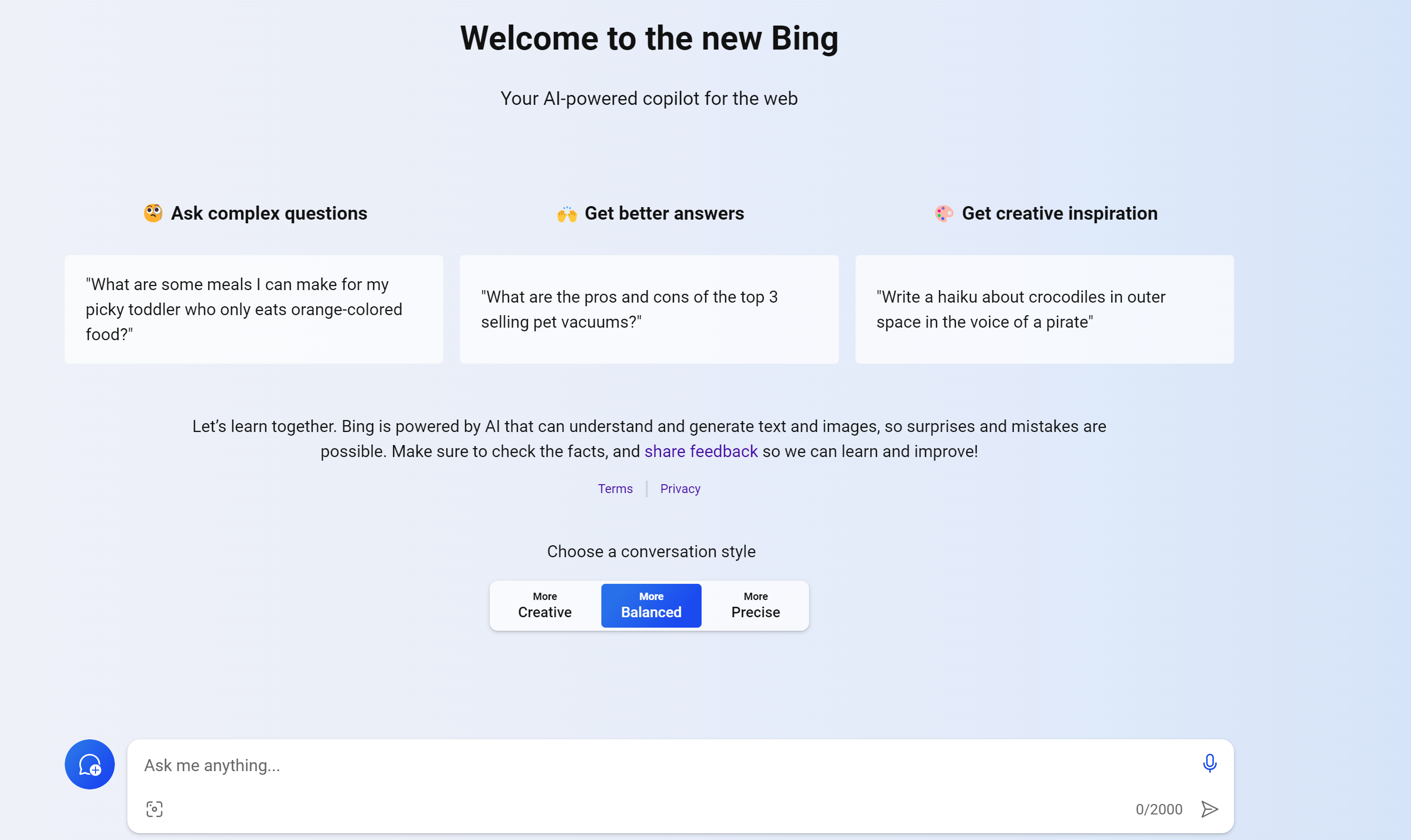The image size is (1411, 840).
Task: Click the artist palette emoji icon
Action: [943, 213]
